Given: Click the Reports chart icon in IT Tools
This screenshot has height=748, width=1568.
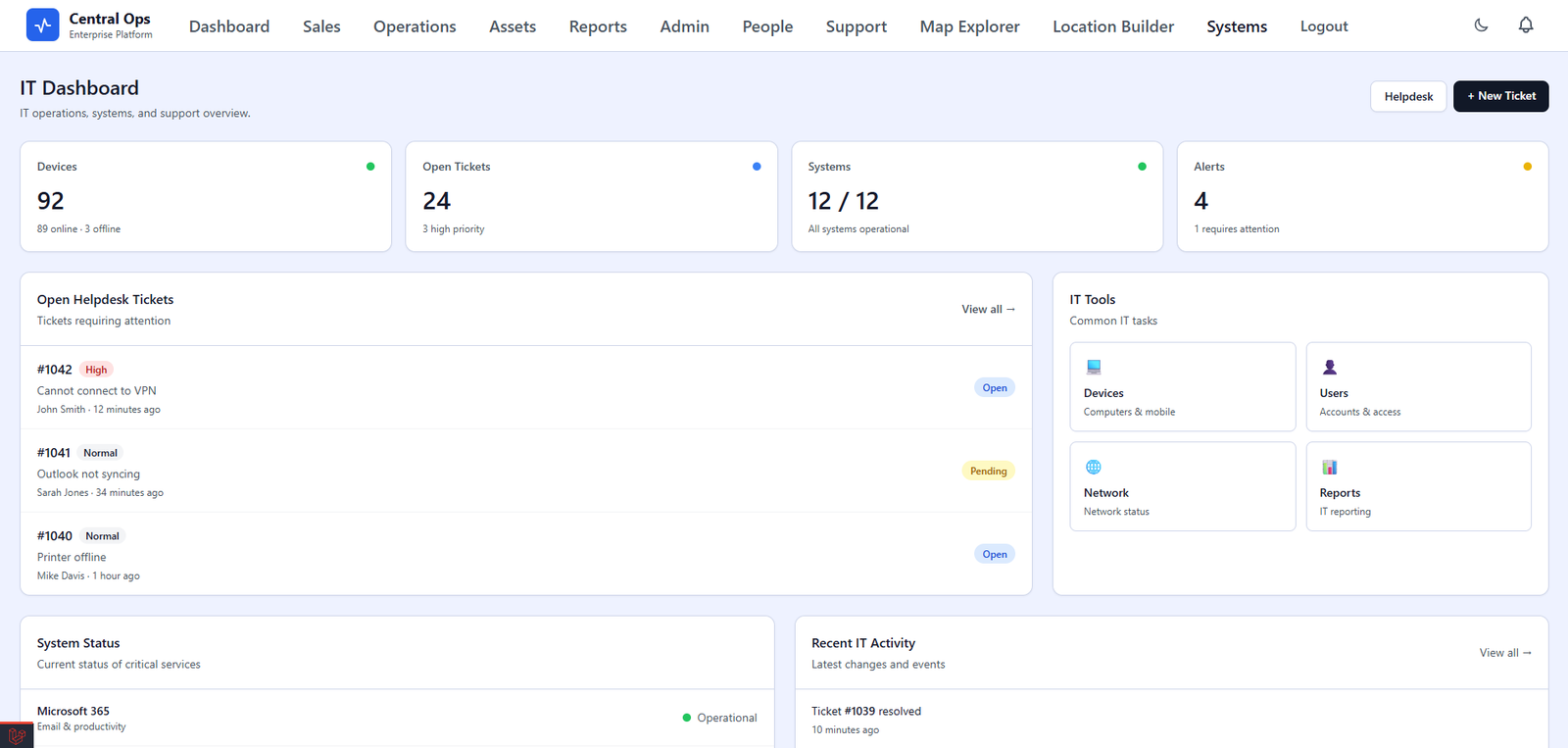Looking at the screenshot, I should tap(1329, 467).
